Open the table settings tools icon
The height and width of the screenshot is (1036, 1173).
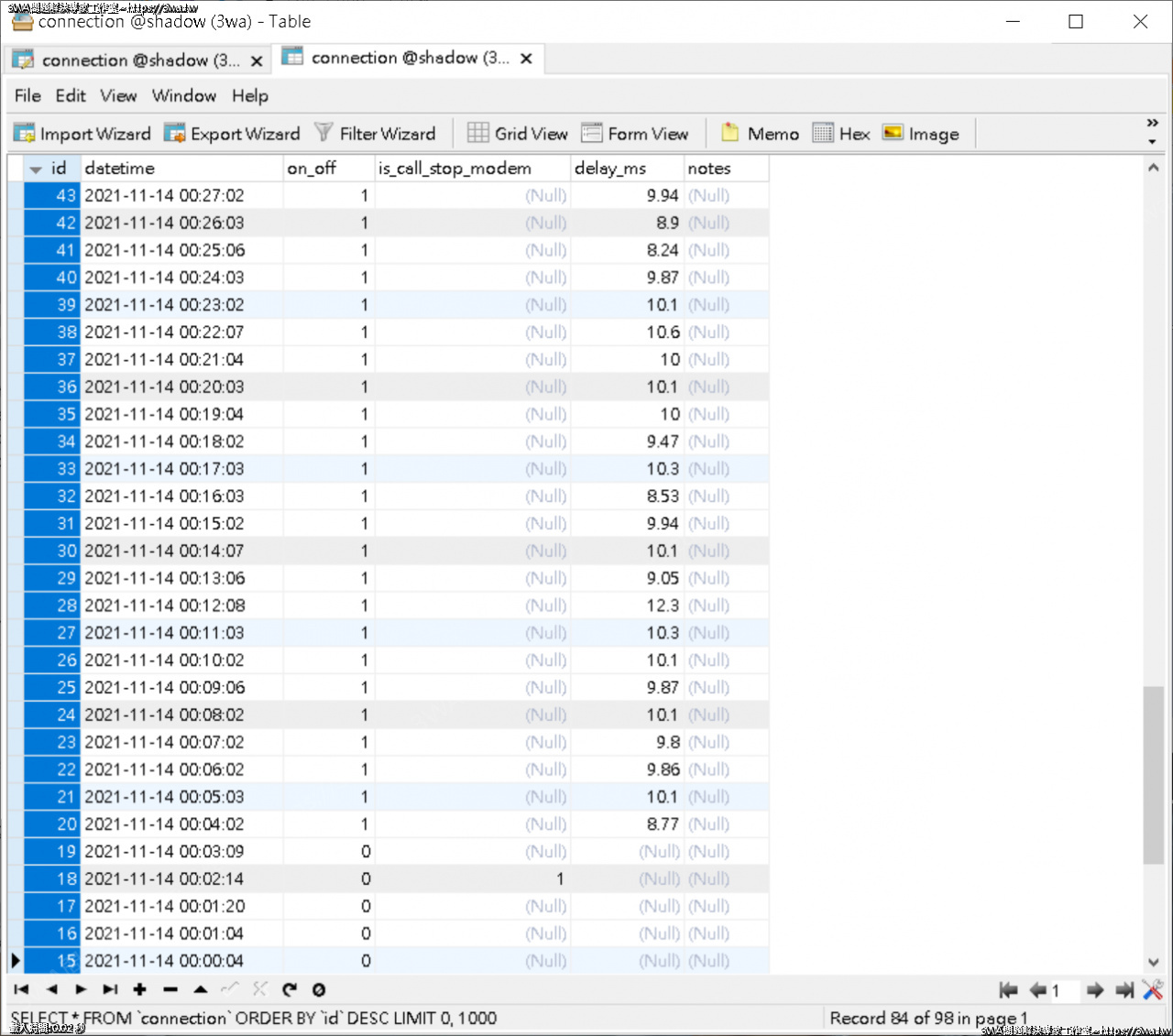1153,989
